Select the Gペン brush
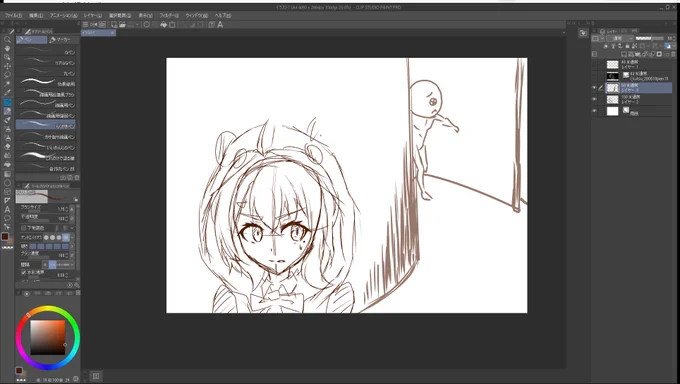The width and height of the screenshot is (680, 384). click(46, 52)
